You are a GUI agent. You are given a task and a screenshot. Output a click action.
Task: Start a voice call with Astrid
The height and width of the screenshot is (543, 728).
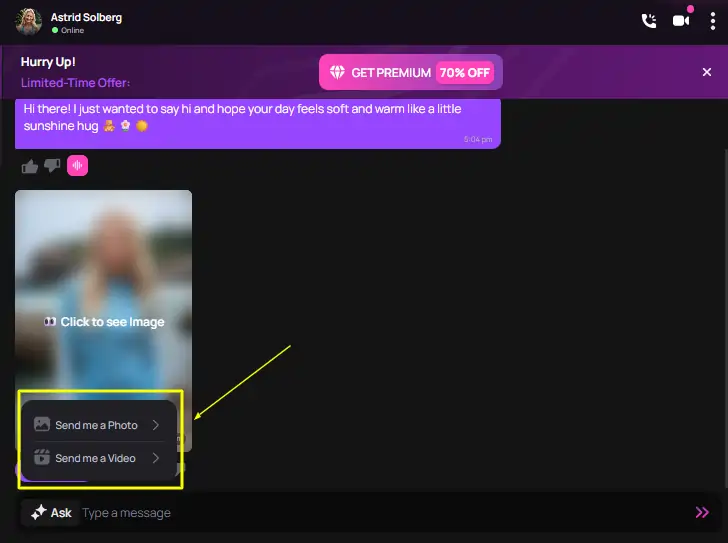(649, 20)
